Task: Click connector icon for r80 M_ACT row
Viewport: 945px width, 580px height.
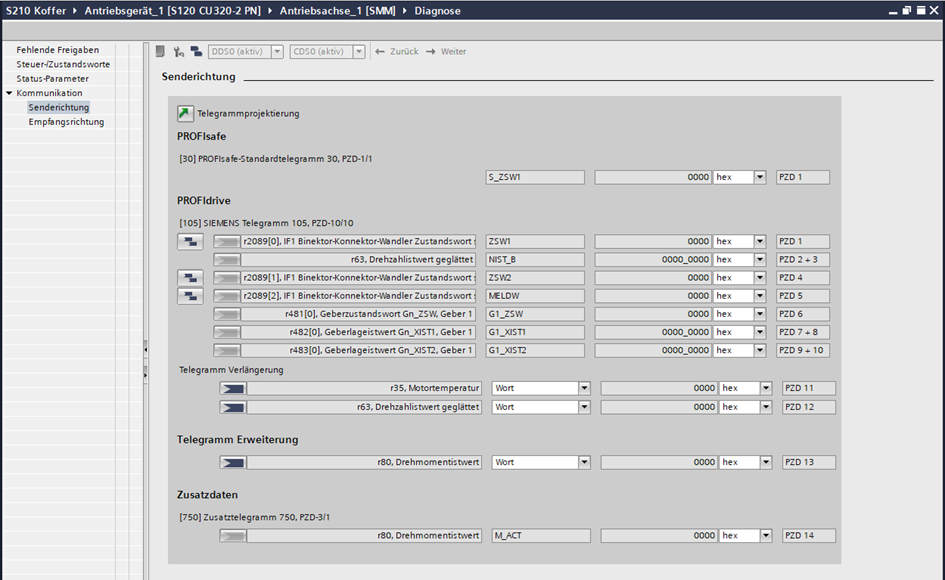Action: coord(232,536)
